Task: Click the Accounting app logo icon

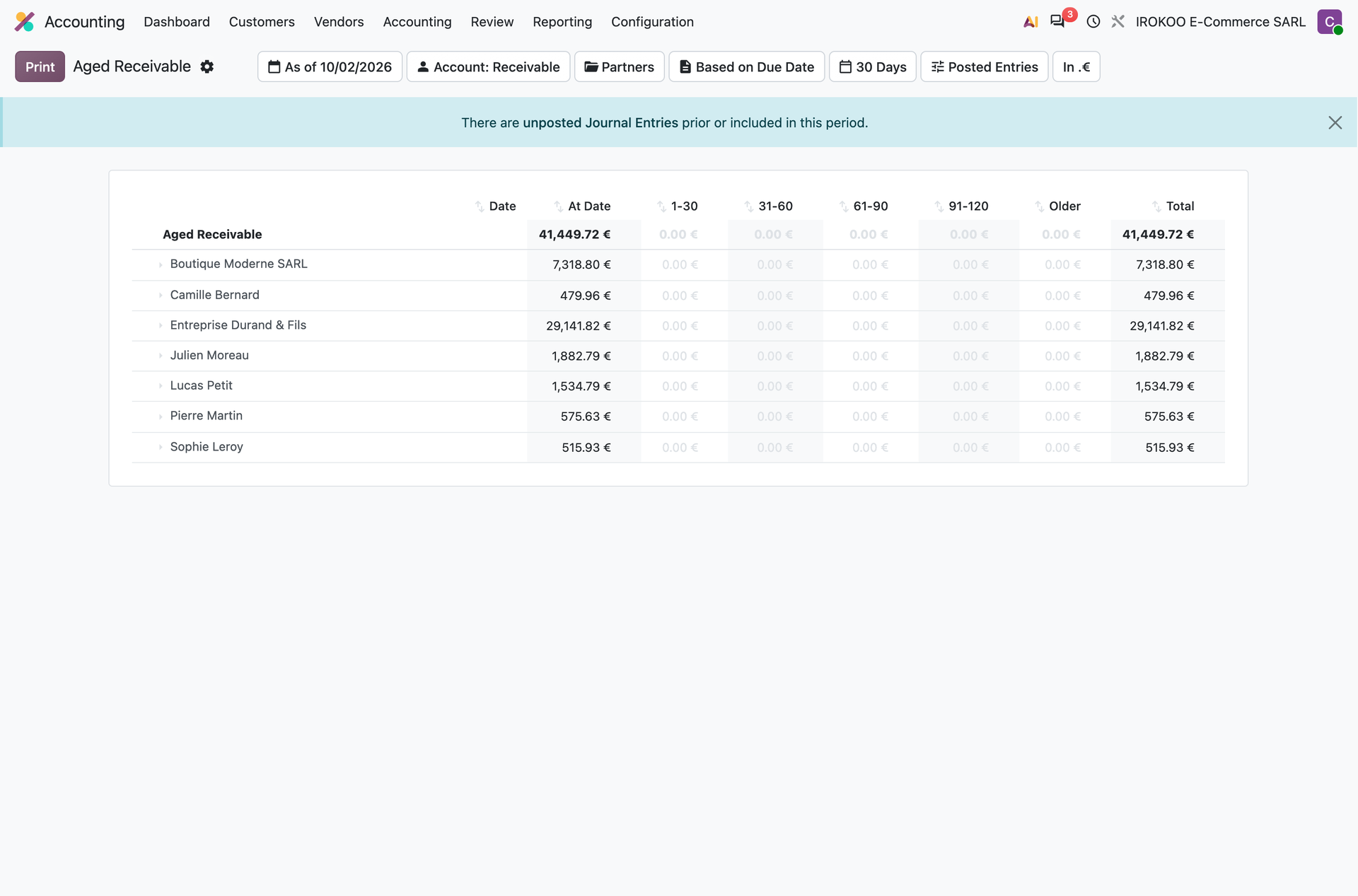Action: tap(25, 22)
